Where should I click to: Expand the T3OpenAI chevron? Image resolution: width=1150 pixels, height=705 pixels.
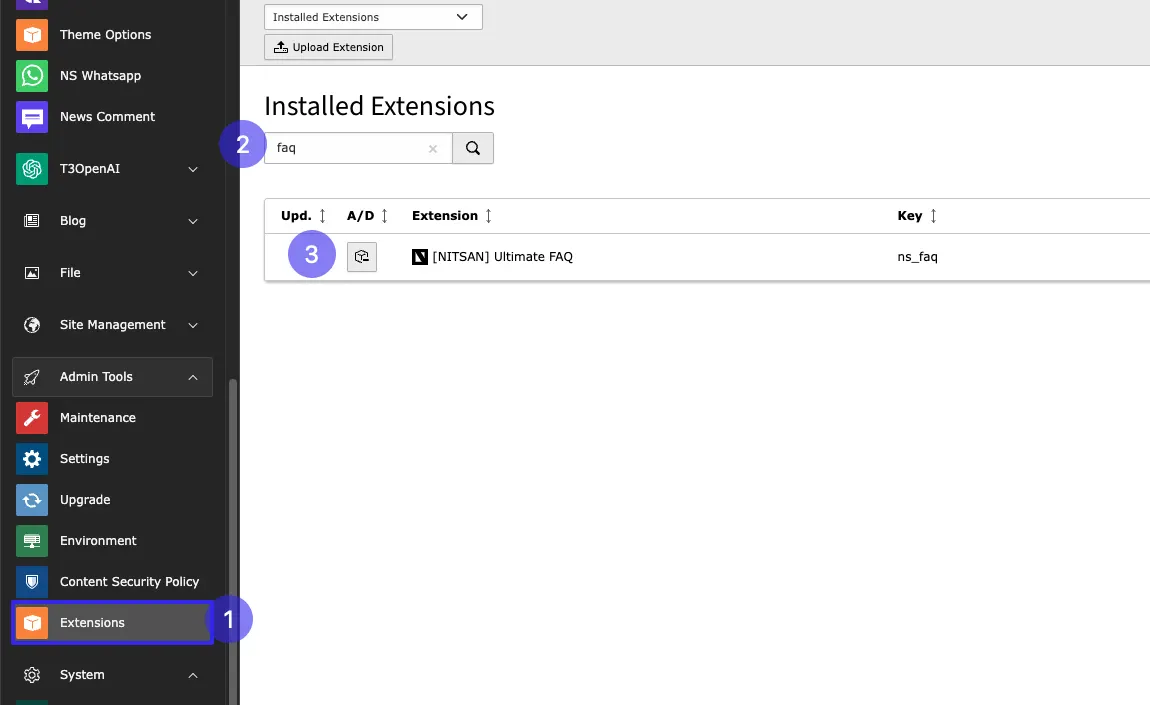point(193,169)
